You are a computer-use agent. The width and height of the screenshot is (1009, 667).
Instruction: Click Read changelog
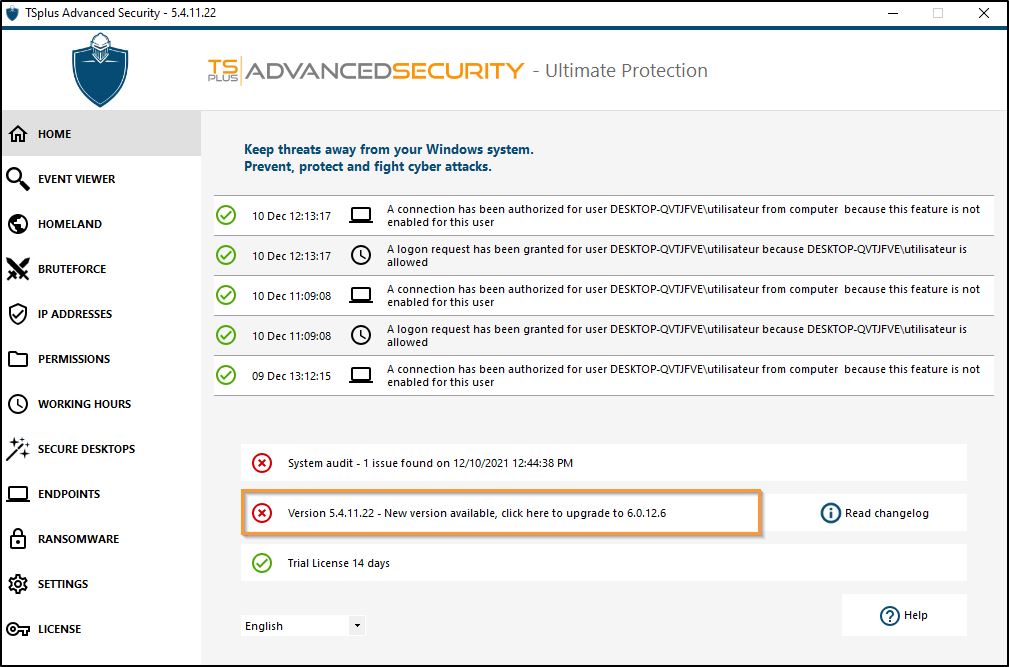[888, 513]
